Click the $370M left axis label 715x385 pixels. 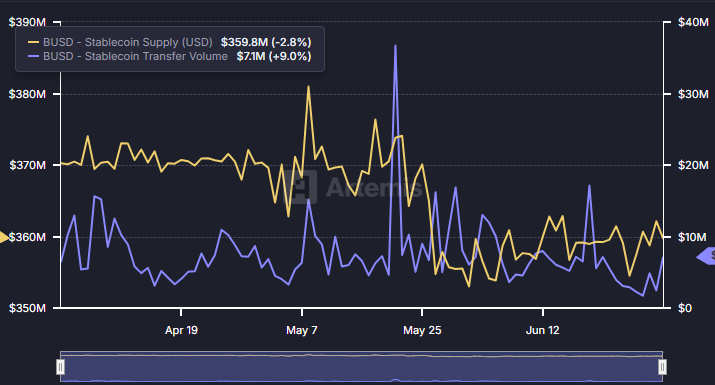[27, 165]
